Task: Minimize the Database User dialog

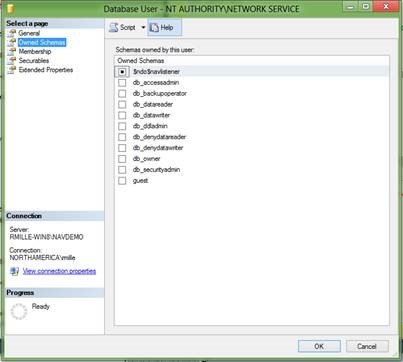Action: point(349,6)
